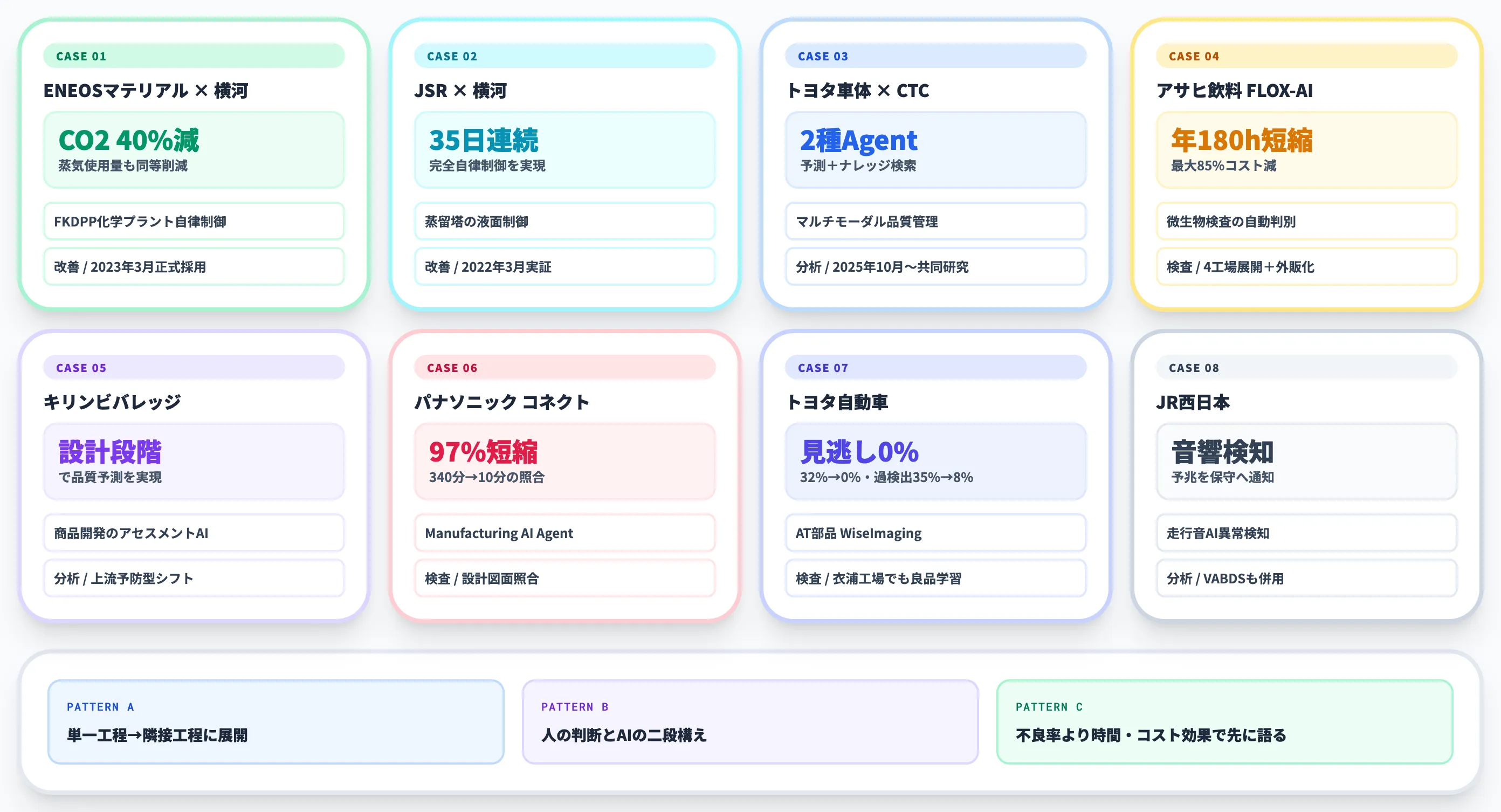Select FKDPP化学プラント自律制御 row

point(194,222)
